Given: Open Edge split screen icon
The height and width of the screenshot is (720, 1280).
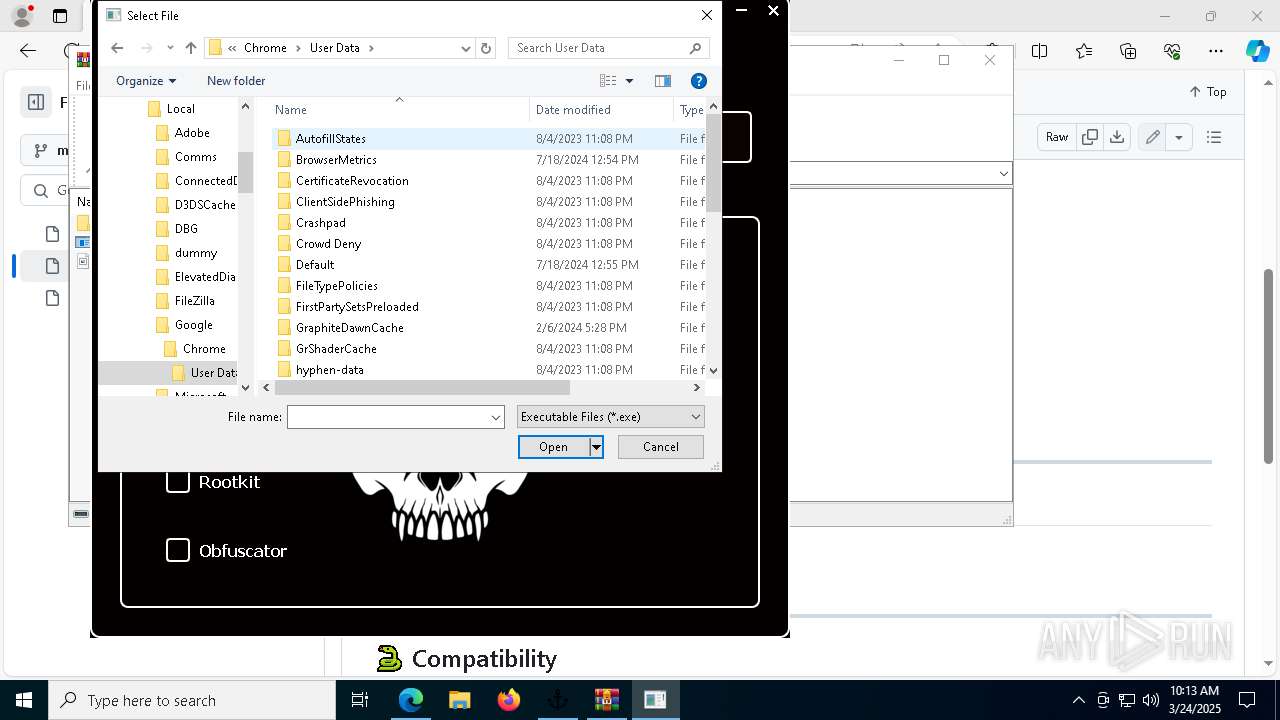Looking at the screenshot, I should tap(1040, 51).
